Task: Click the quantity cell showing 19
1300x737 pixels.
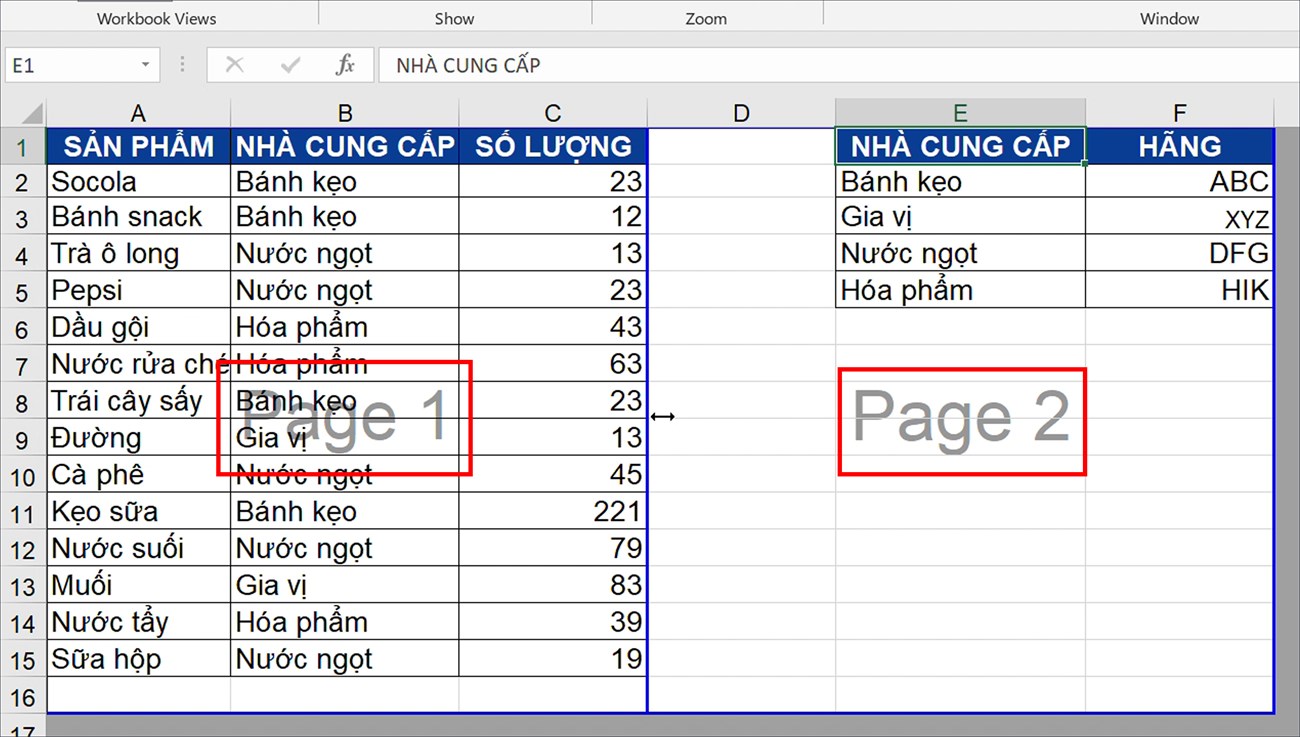Action: [x=553, y=659]
